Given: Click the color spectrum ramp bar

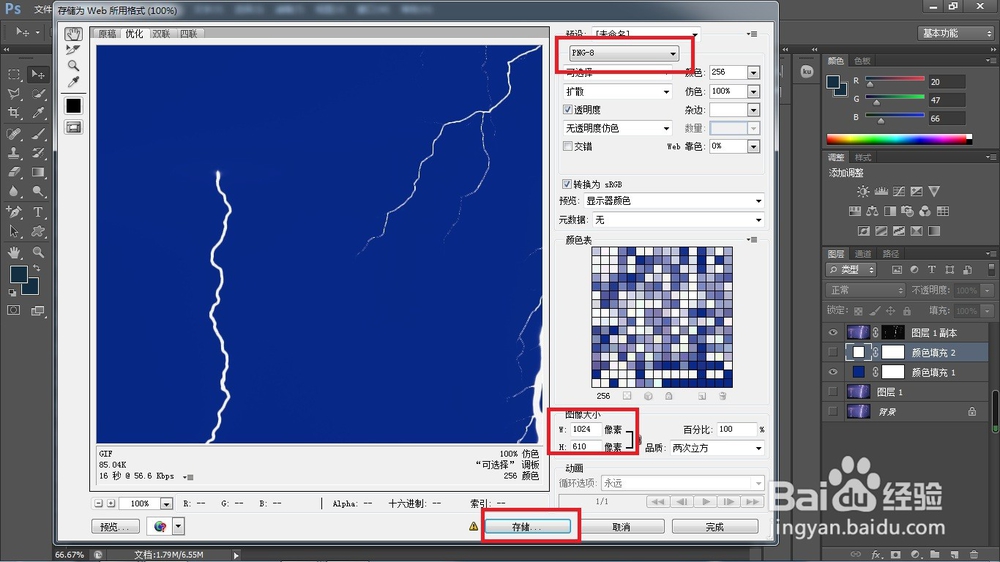Looking at the screenshot, I should pos(899,139).
